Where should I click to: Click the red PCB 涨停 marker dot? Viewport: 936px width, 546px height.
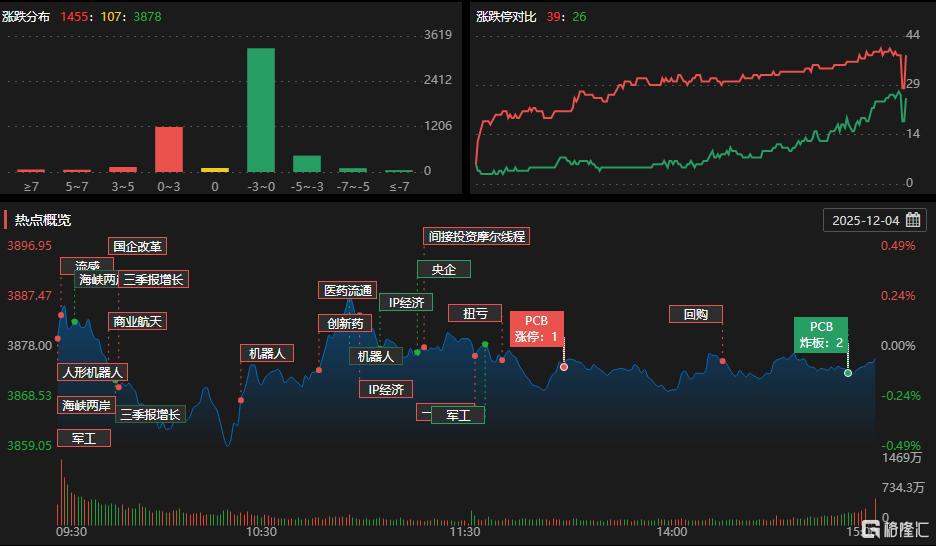point(564,367)
